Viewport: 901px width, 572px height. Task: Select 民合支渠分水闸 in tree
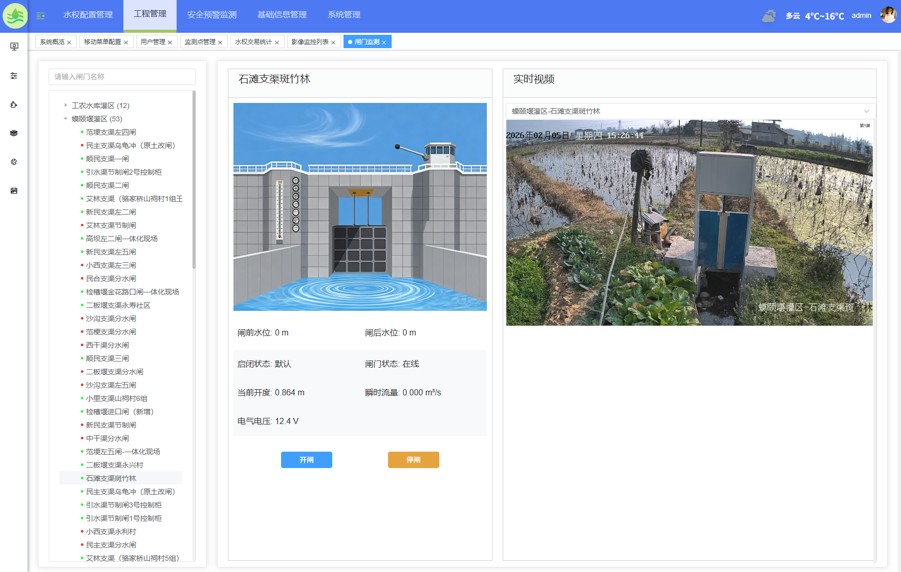[x=111, y=278]
